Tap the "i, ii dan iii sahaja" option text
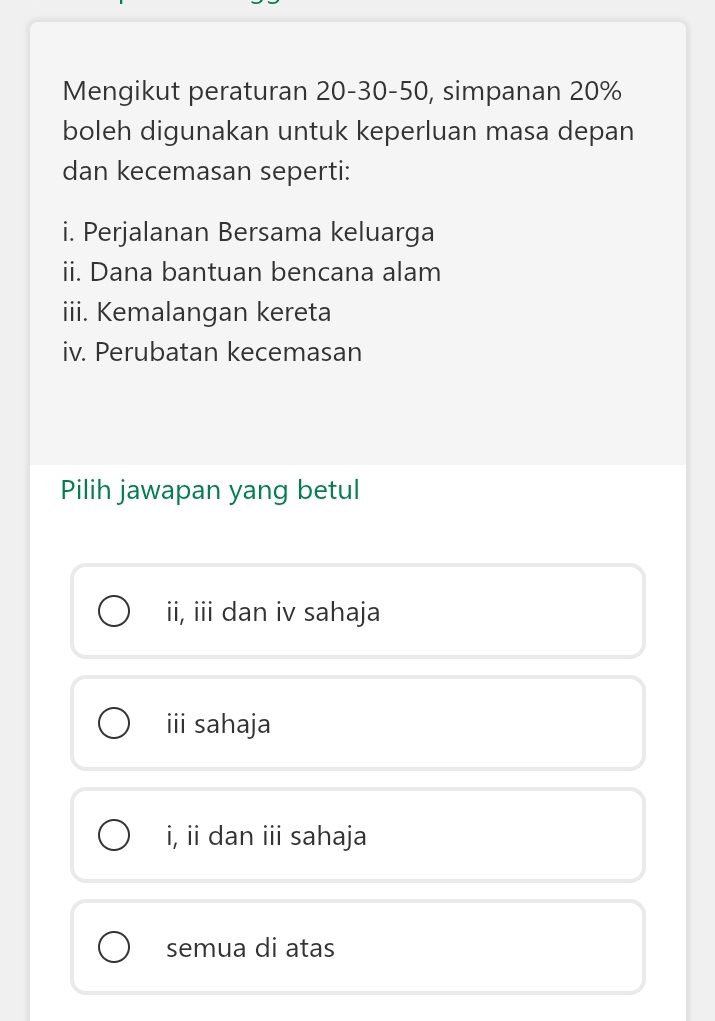 coord(266,836)
